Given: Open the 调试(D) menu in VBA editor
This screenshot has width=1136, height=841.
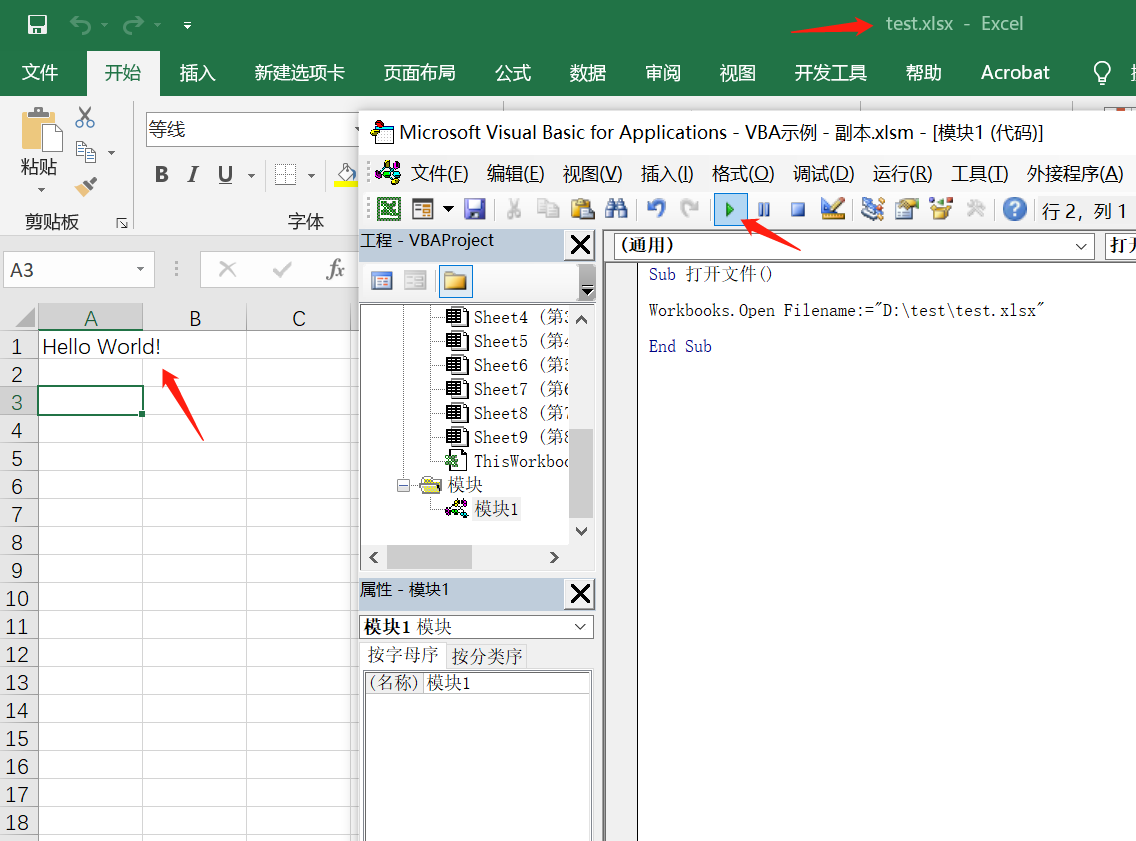Looking at the screenshot, I should (x=823, y=174).
